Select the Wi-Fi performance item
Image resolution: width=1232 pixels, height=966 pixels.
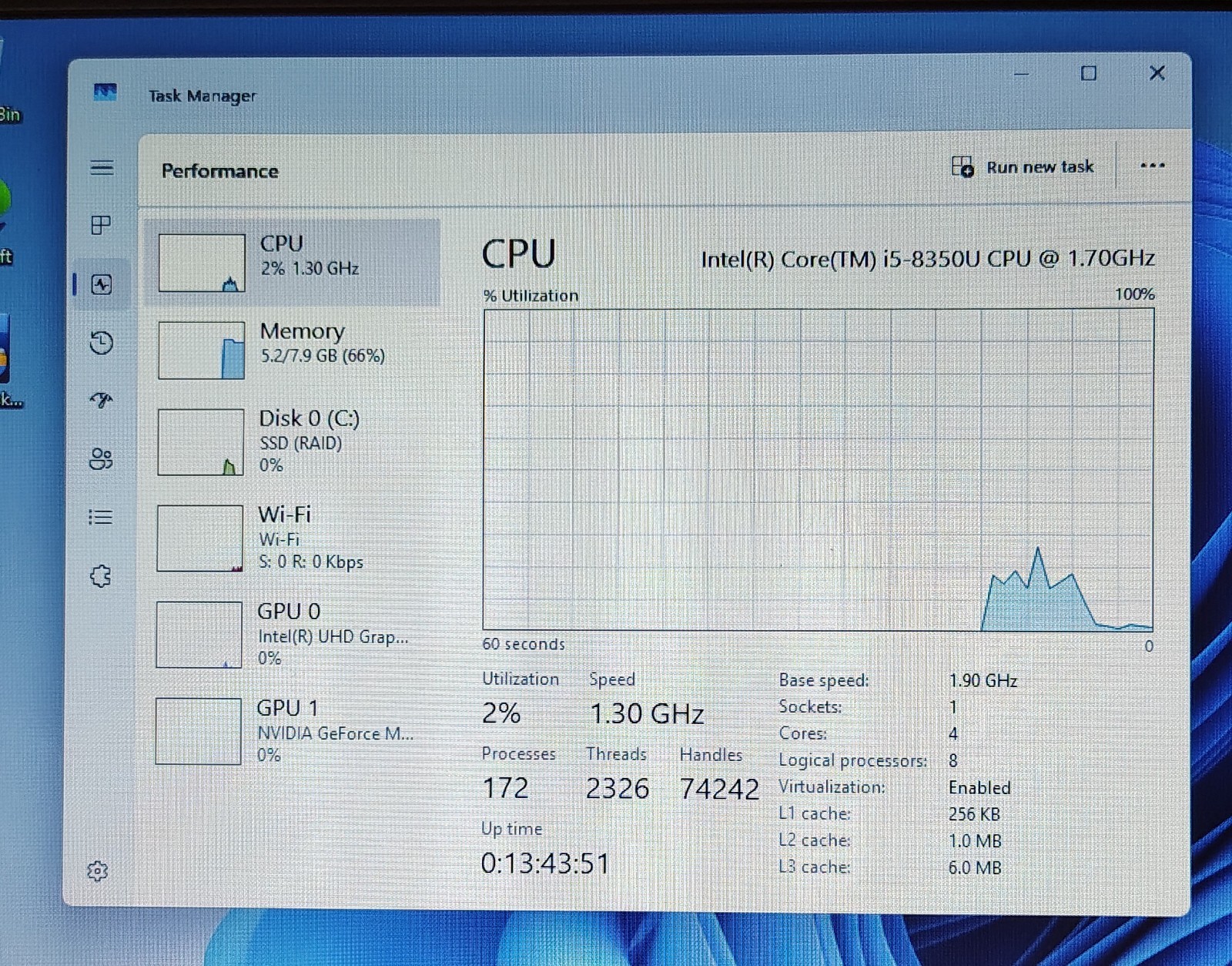pyautogui.click(x=293, y=538)
